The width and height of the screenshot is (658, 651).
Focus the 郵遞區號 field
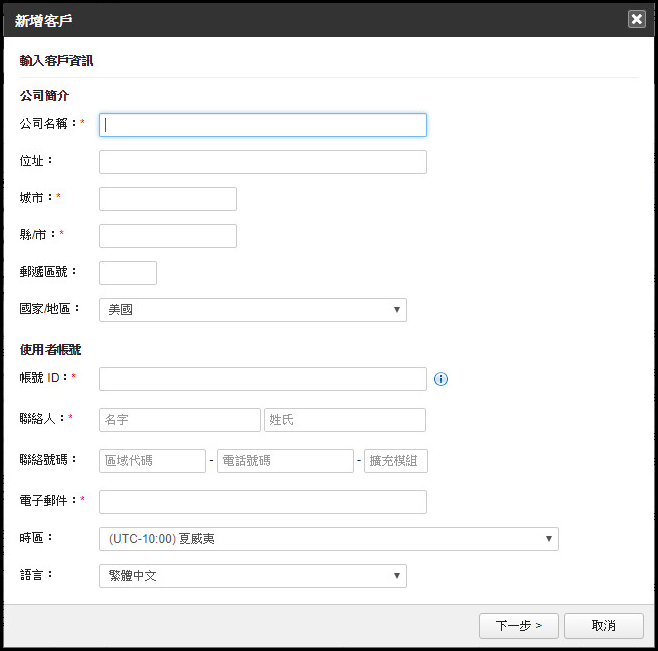[128, 273]
